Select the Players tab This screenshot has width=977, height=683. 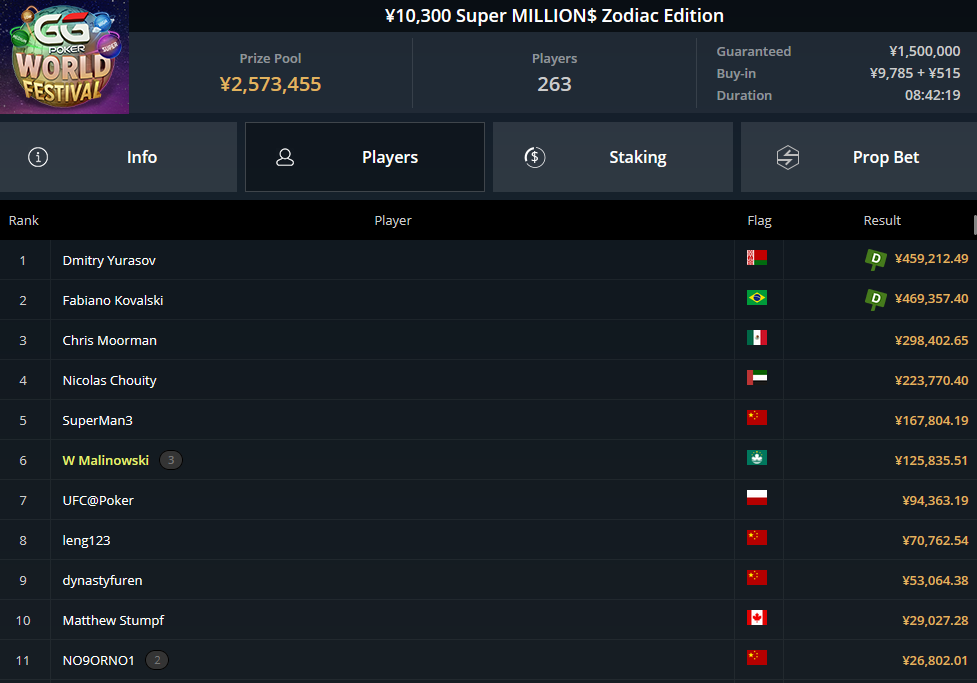pyautogui.click(x=365, y=157)
